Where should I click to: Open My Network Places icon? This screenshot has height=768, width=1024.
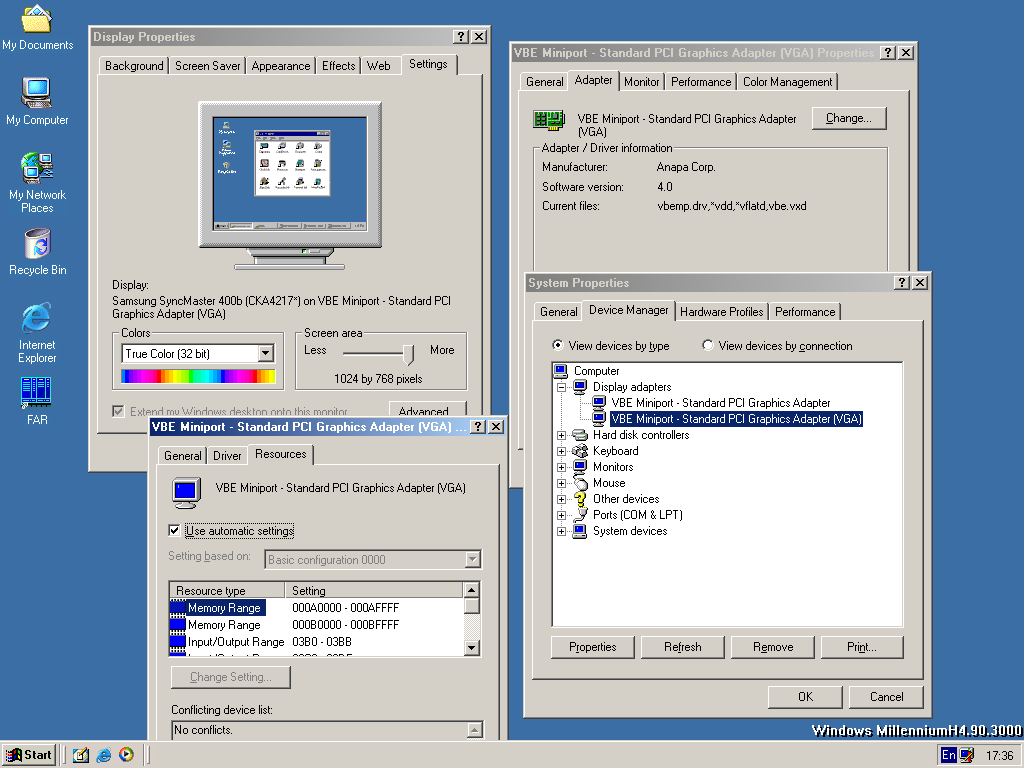37,182
